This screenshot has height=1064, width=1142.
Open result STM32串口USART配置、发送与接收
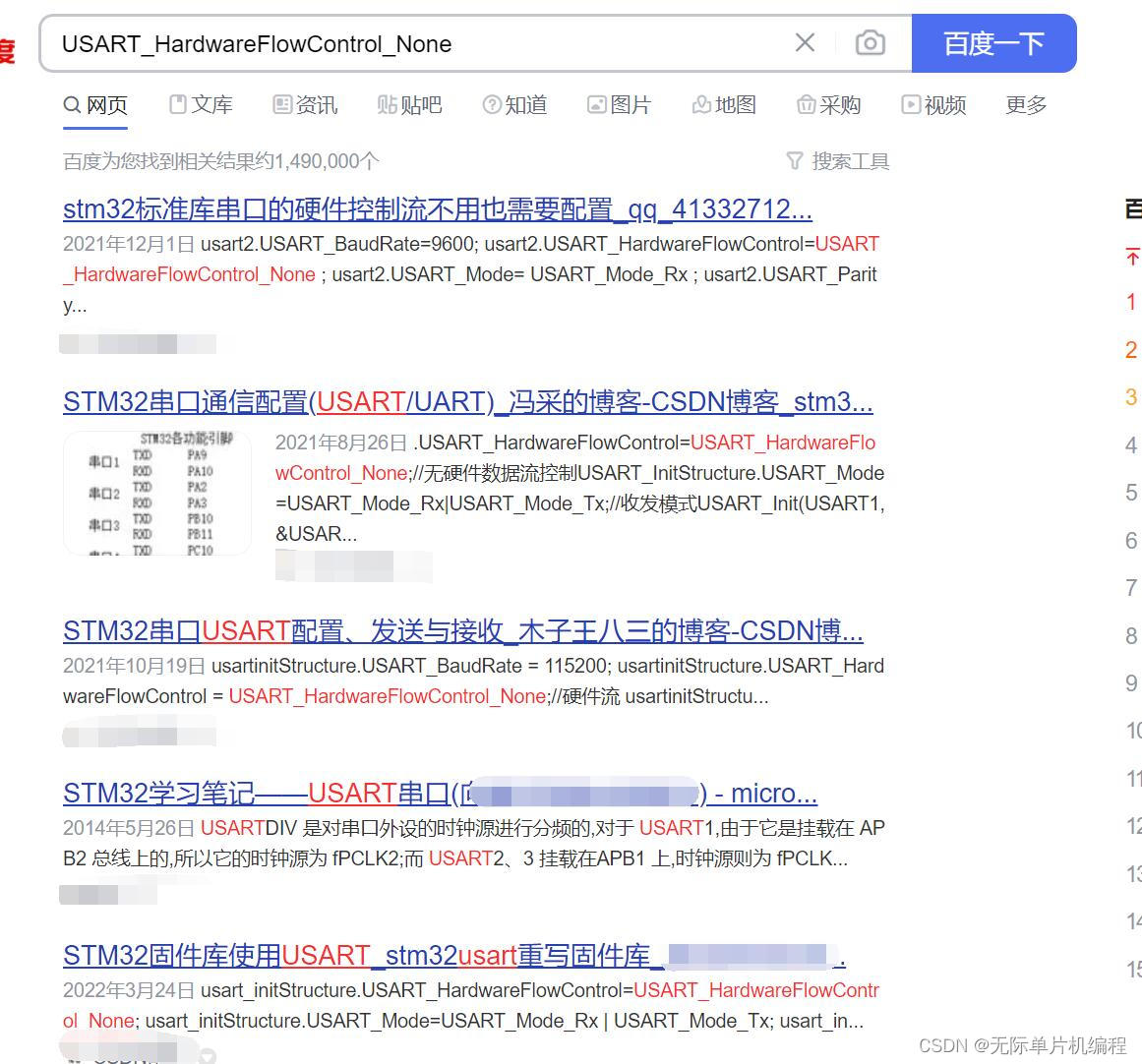[463, 630]
